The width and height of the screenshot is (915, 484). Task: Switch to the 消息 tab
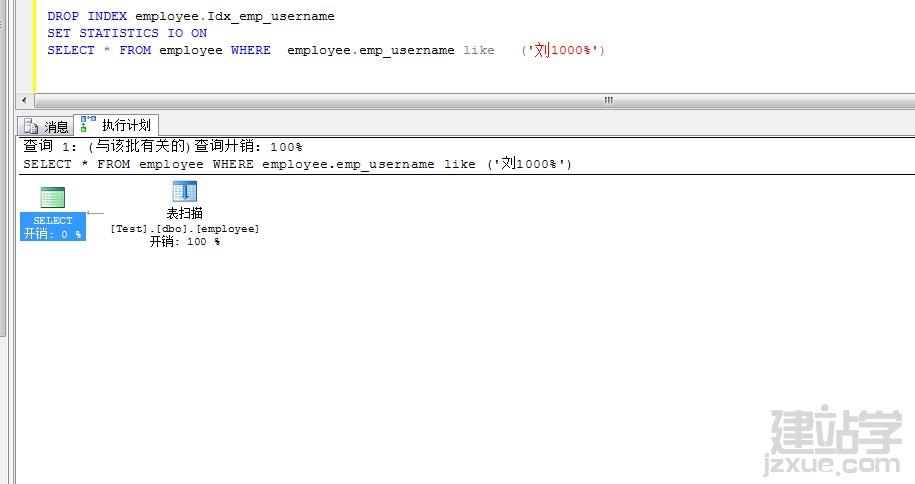click(x=46, y=126)
